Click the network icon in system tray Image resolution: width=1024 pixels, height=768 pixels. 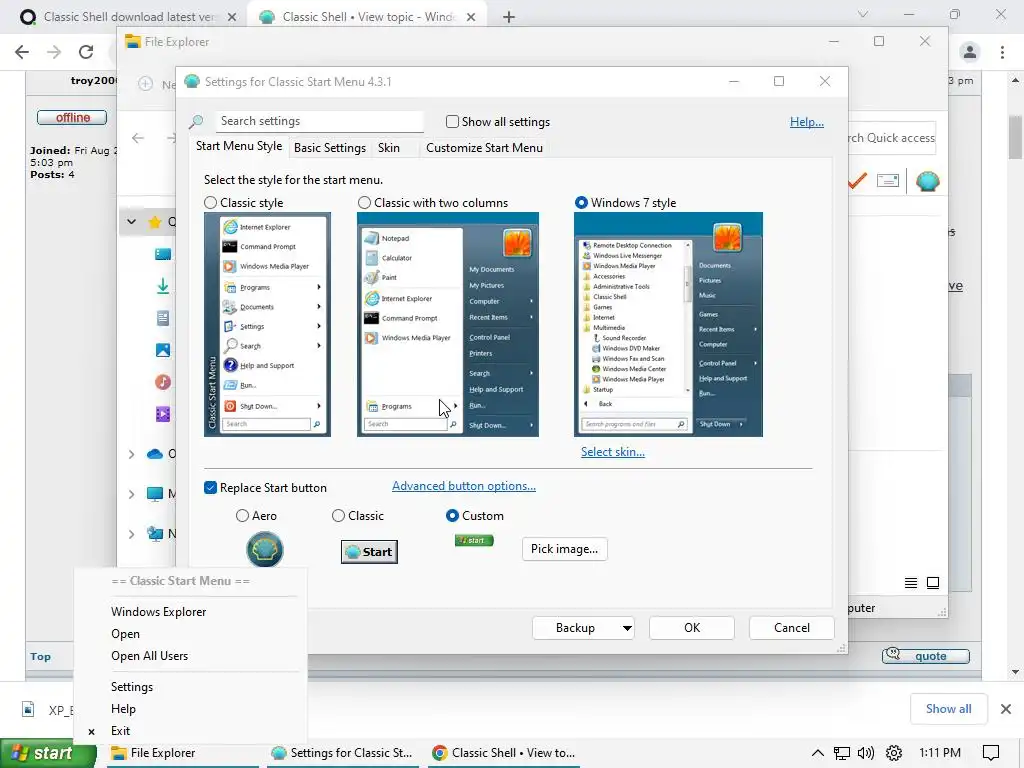(842, 753)
